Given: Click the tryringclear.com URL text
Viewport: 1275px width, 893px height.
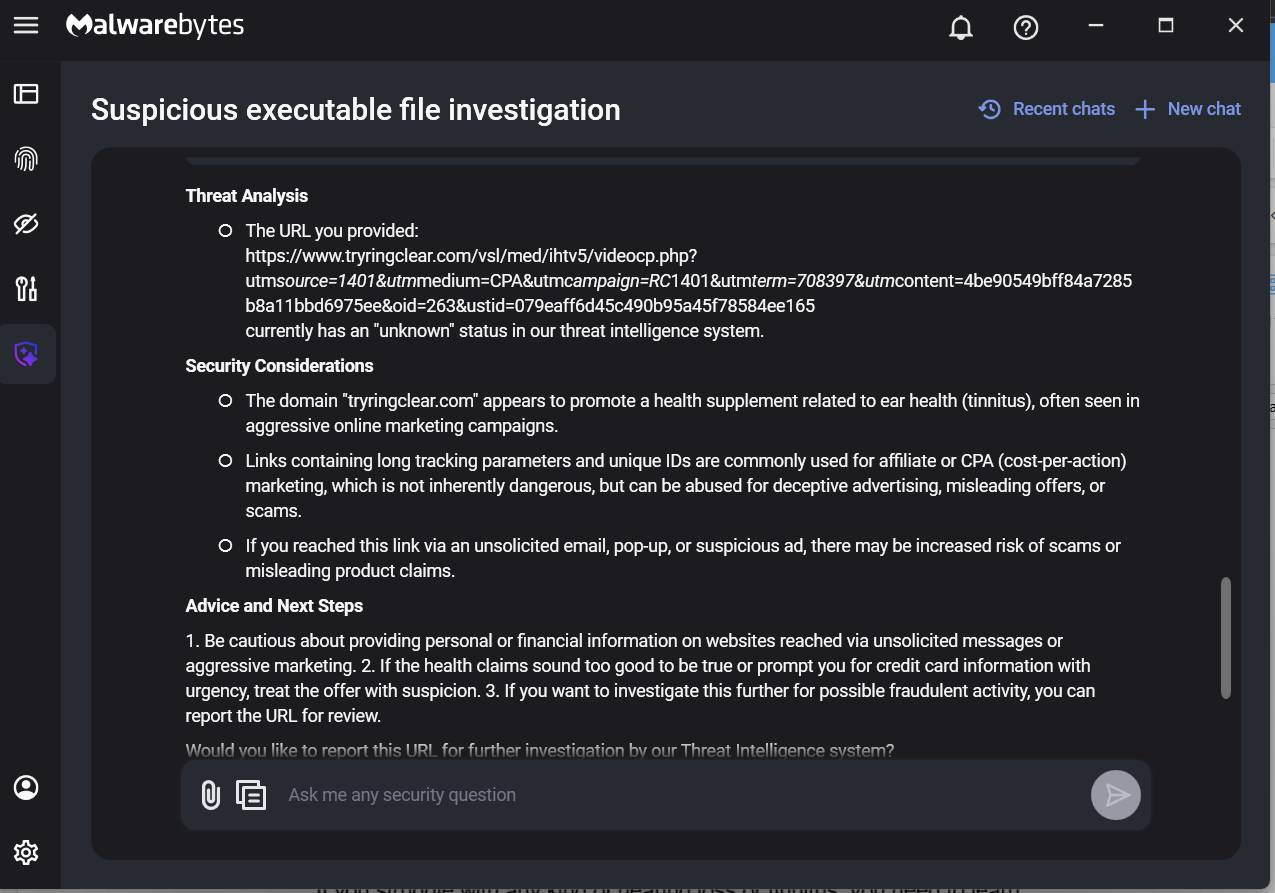Looking at the screenshot, I should click(688, 281).
